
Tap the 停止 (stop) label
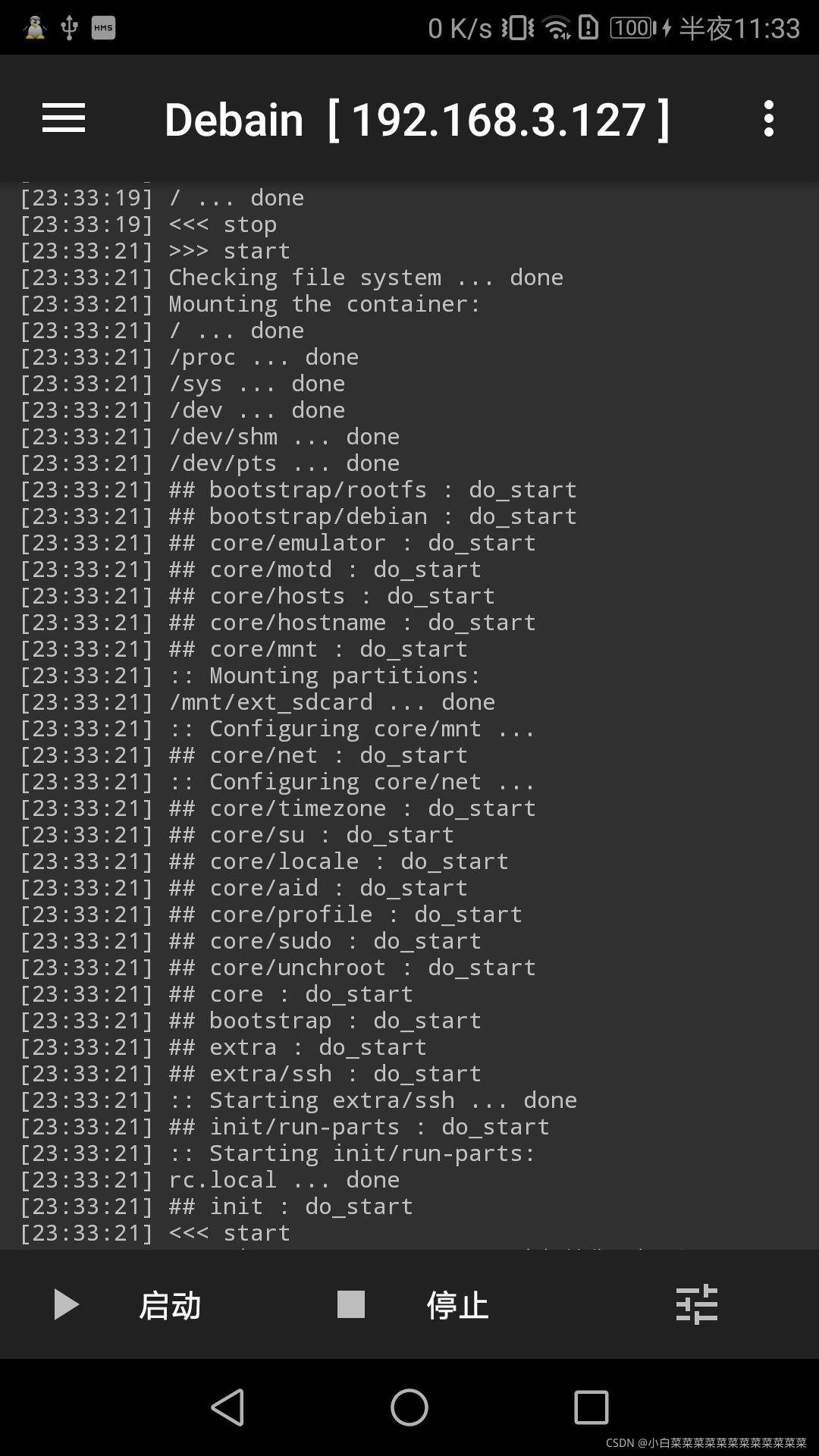point(457,1306)
